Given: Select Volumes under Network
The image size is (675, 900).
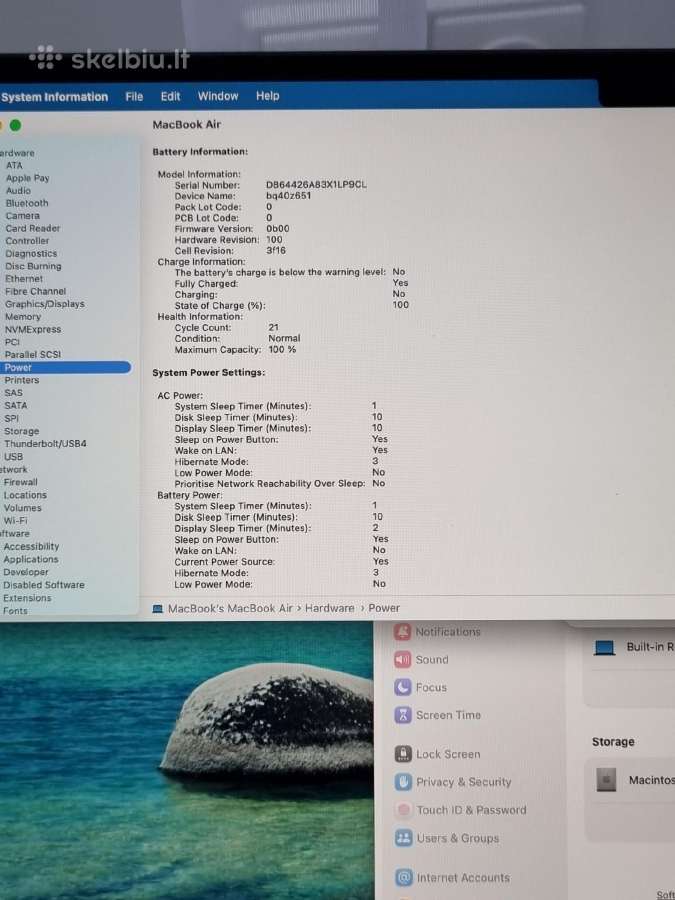Looking at the screenshot, I should 22,508.
